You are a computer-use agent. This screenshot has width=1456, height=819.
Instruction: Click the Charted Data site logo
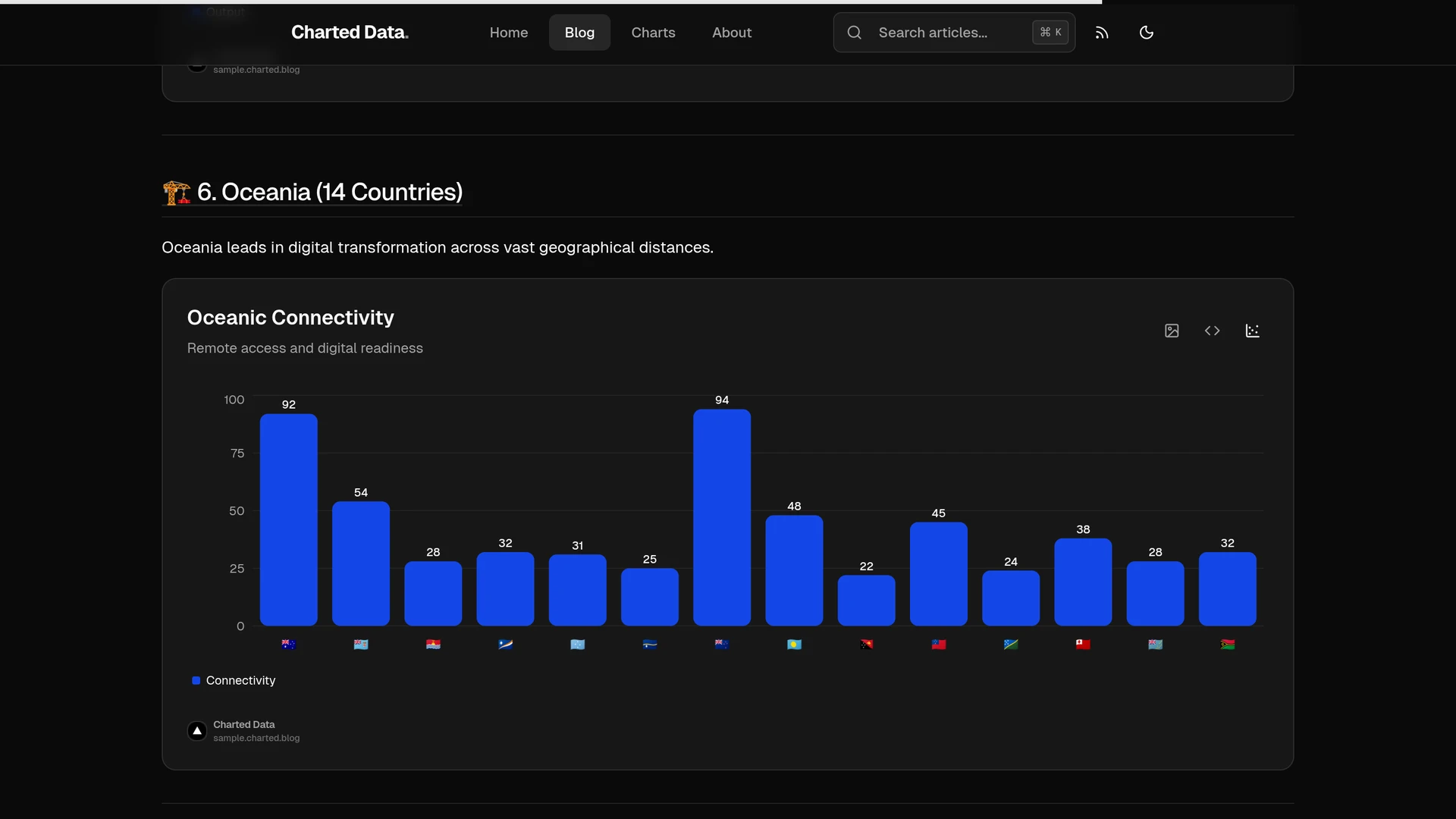pos(350,33)
